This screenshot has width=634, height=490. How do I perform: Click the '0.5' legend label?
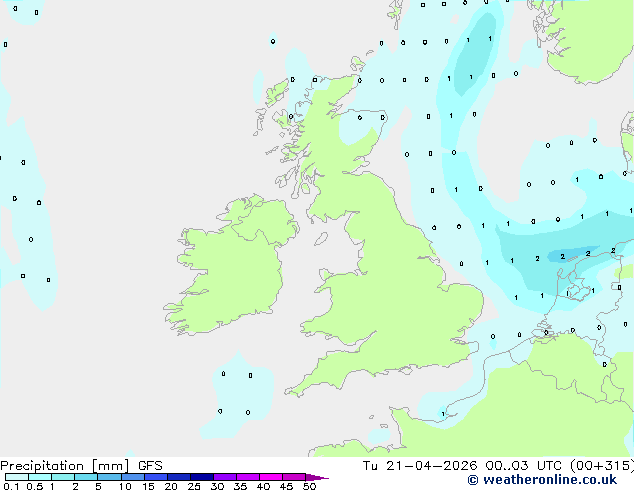(35, 486)
